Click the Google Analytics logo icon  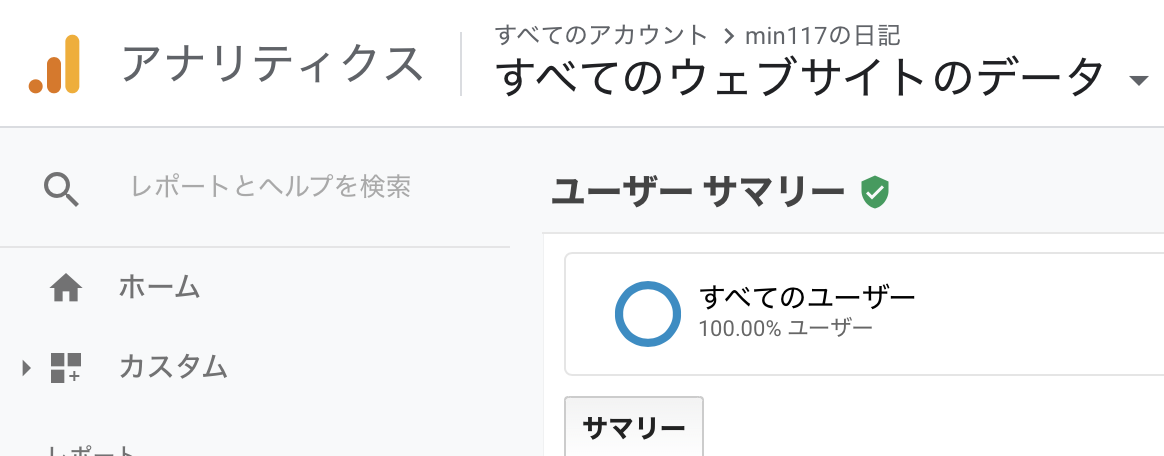pos(55,64)
